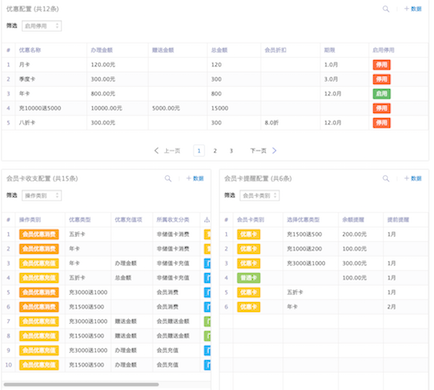Open the 启用停用 filter dropdown

tap(42, 26)
